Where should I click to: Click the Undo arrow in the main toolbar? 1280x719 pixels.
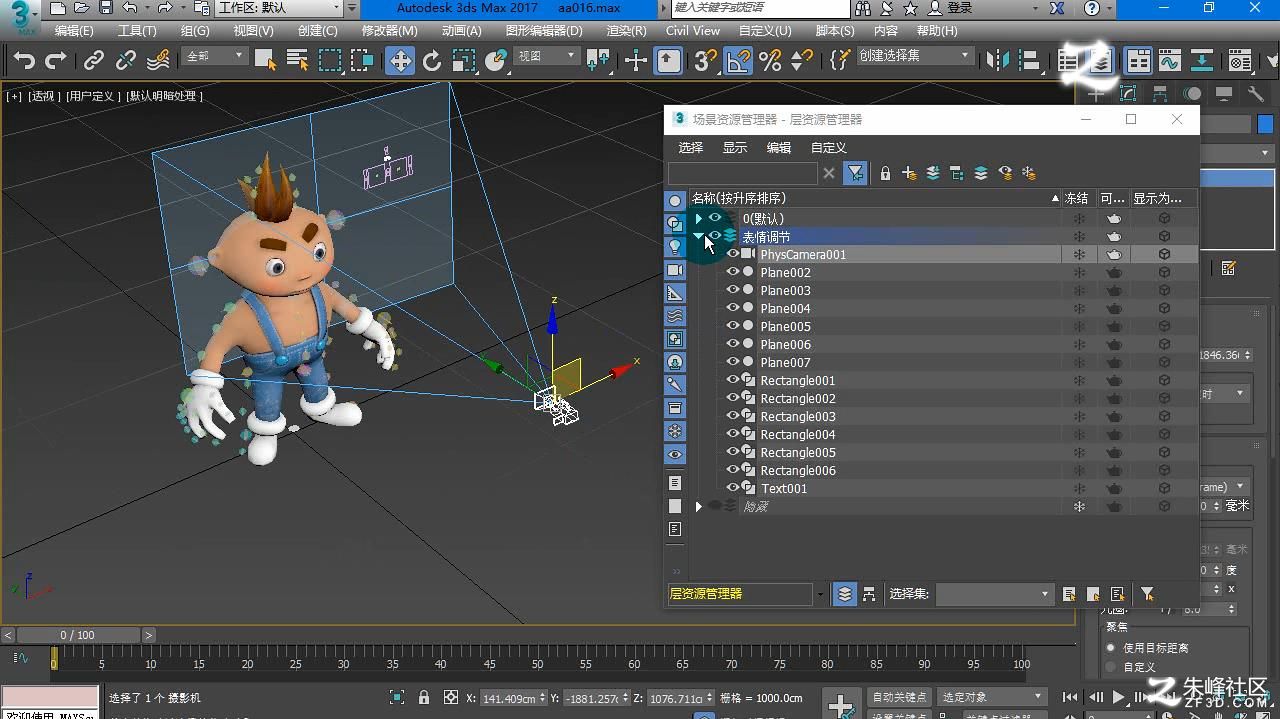click(x=24, y=61)
